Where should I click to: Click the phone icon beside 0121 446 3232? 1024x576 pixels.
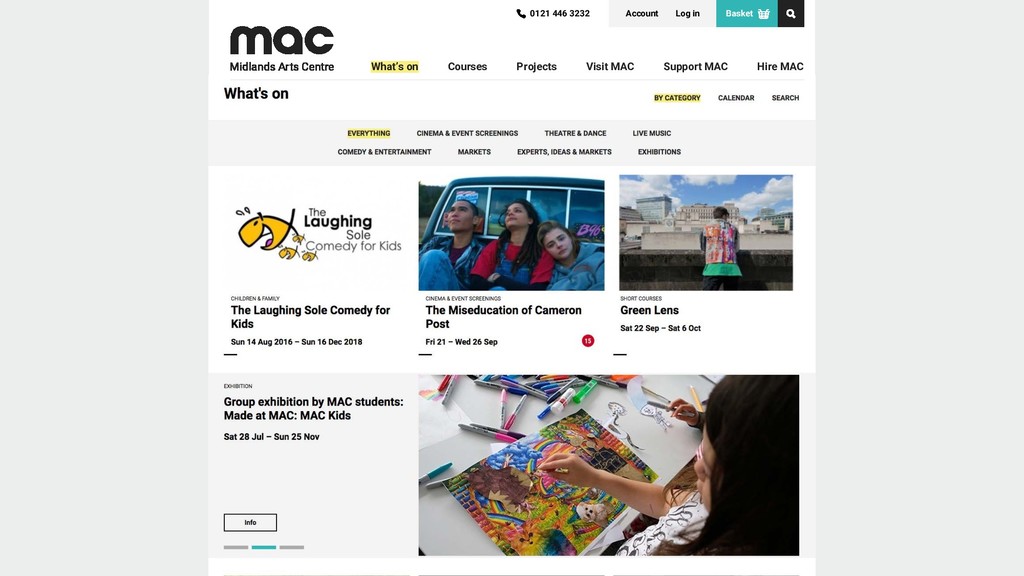[x=520, y=14]
